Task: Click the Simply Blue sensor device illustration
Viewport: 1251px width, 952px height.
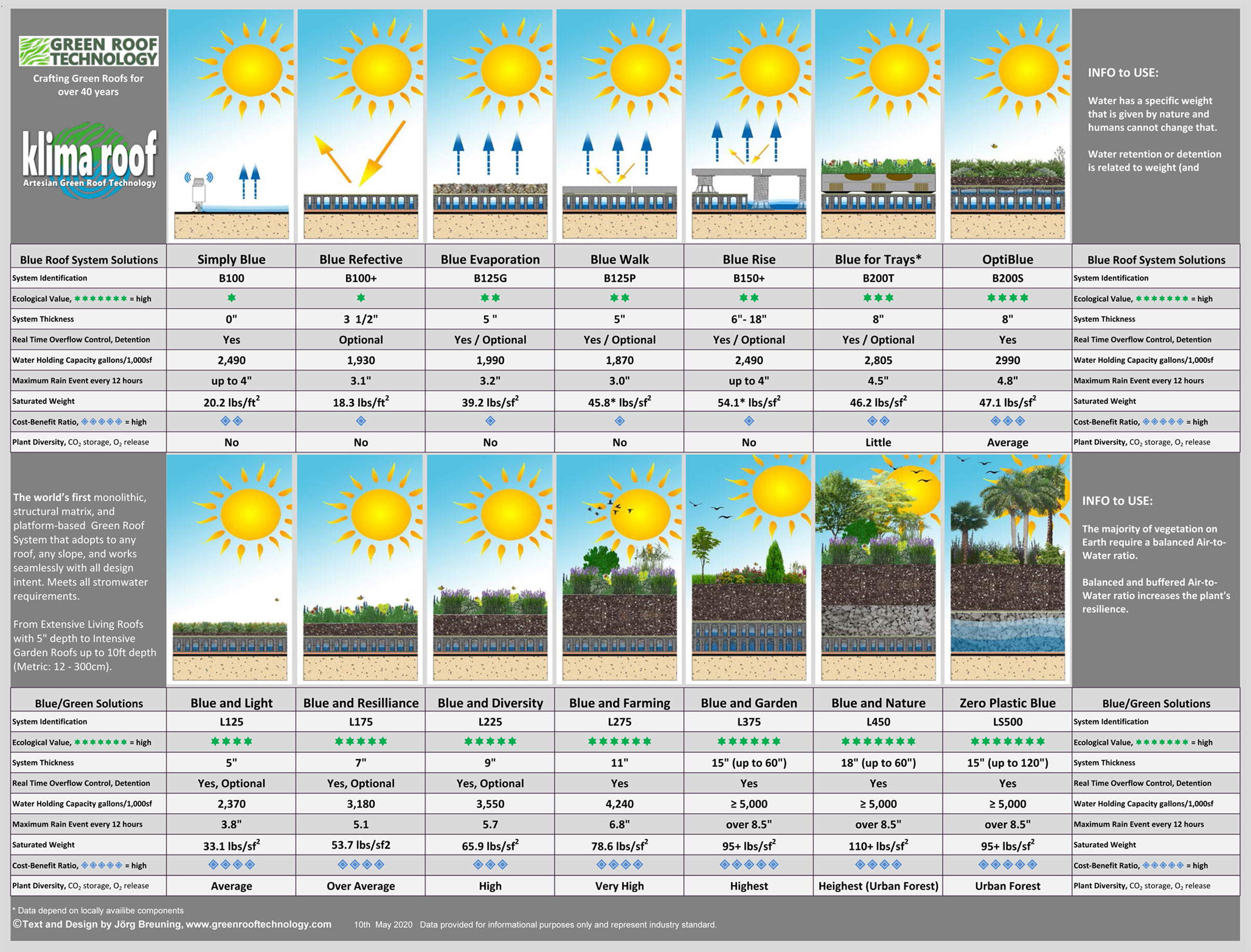Action: click(198, 191)
